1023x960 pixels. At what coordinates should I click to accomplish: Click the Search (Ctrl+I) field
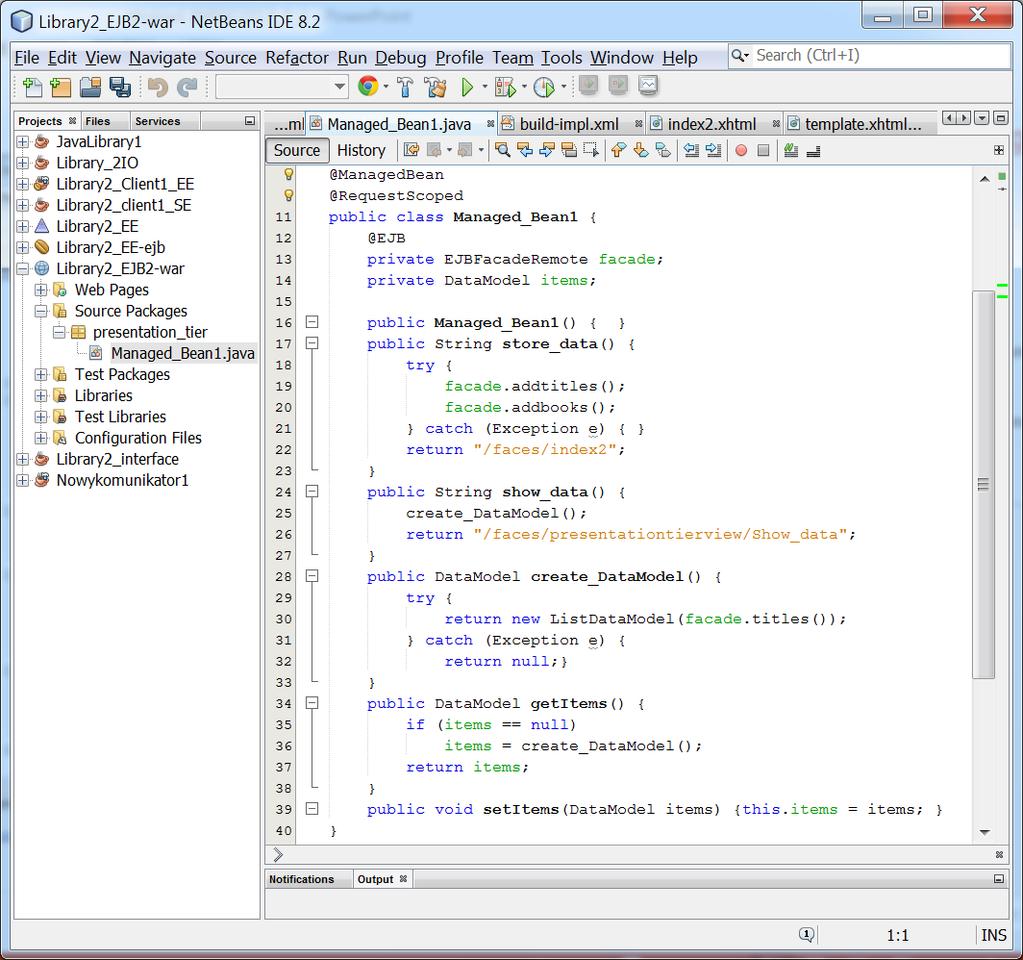click(x=870, y=55)
